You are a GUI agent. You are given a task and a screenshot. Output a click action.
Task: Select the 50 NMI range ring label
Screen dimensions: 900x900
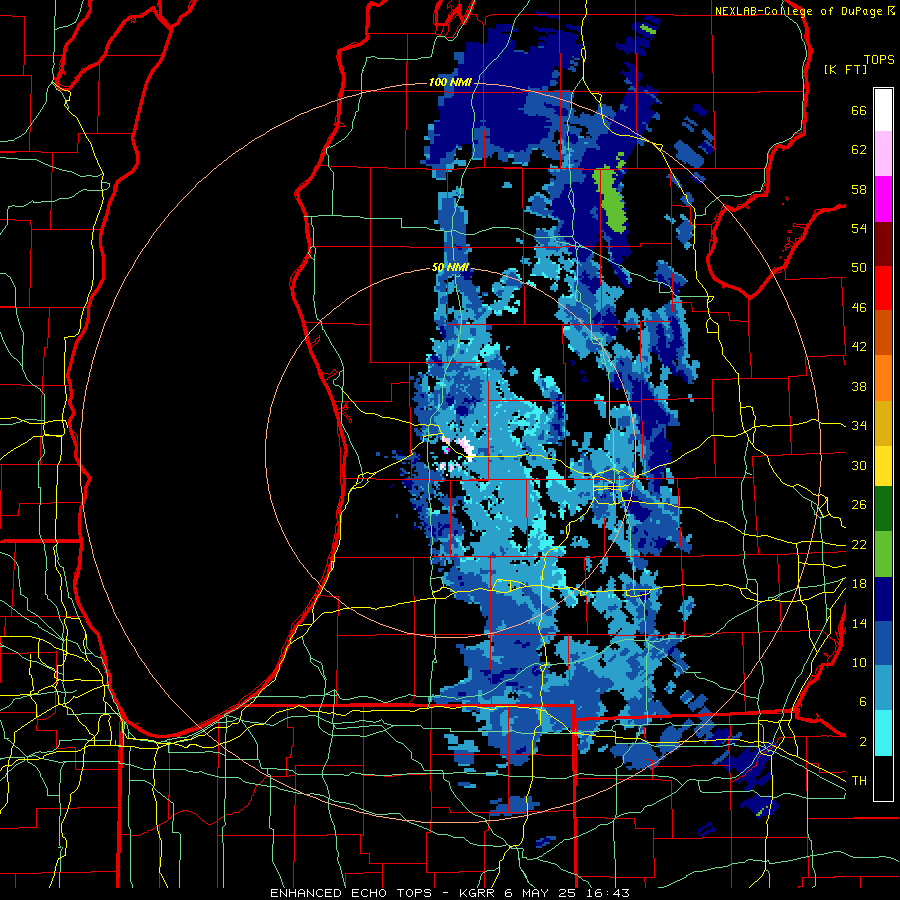click(451, 267)
